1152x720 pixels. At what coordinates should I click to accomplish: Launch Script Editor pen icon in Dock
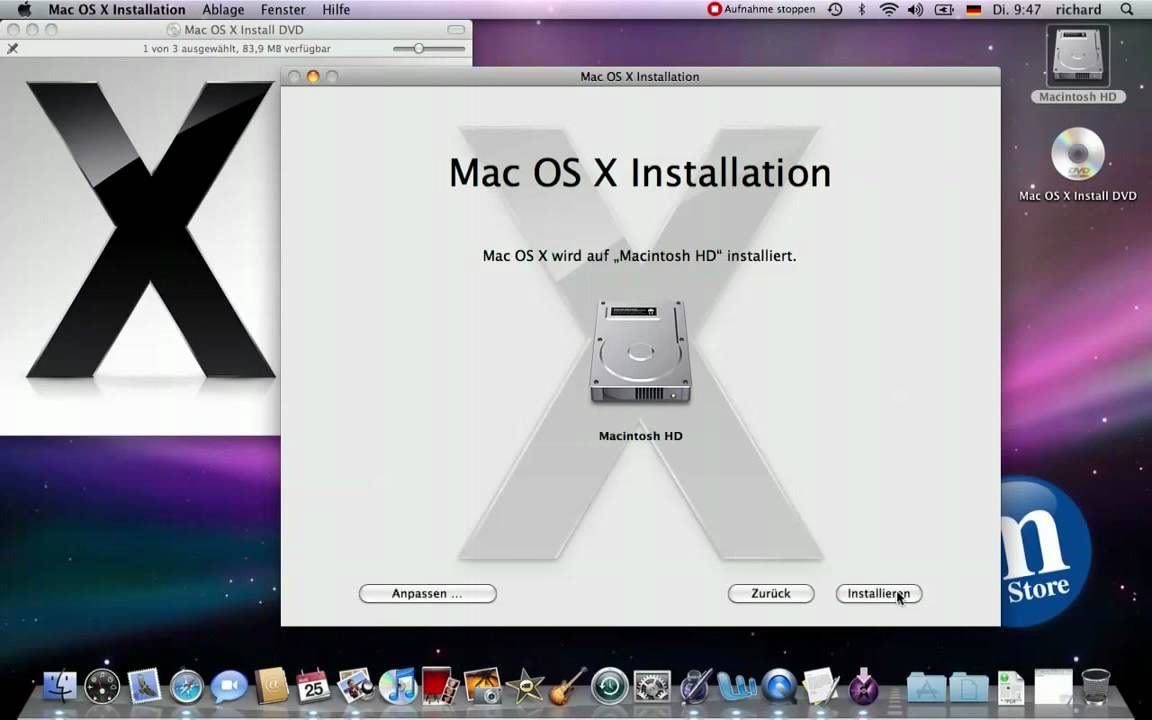694,687
